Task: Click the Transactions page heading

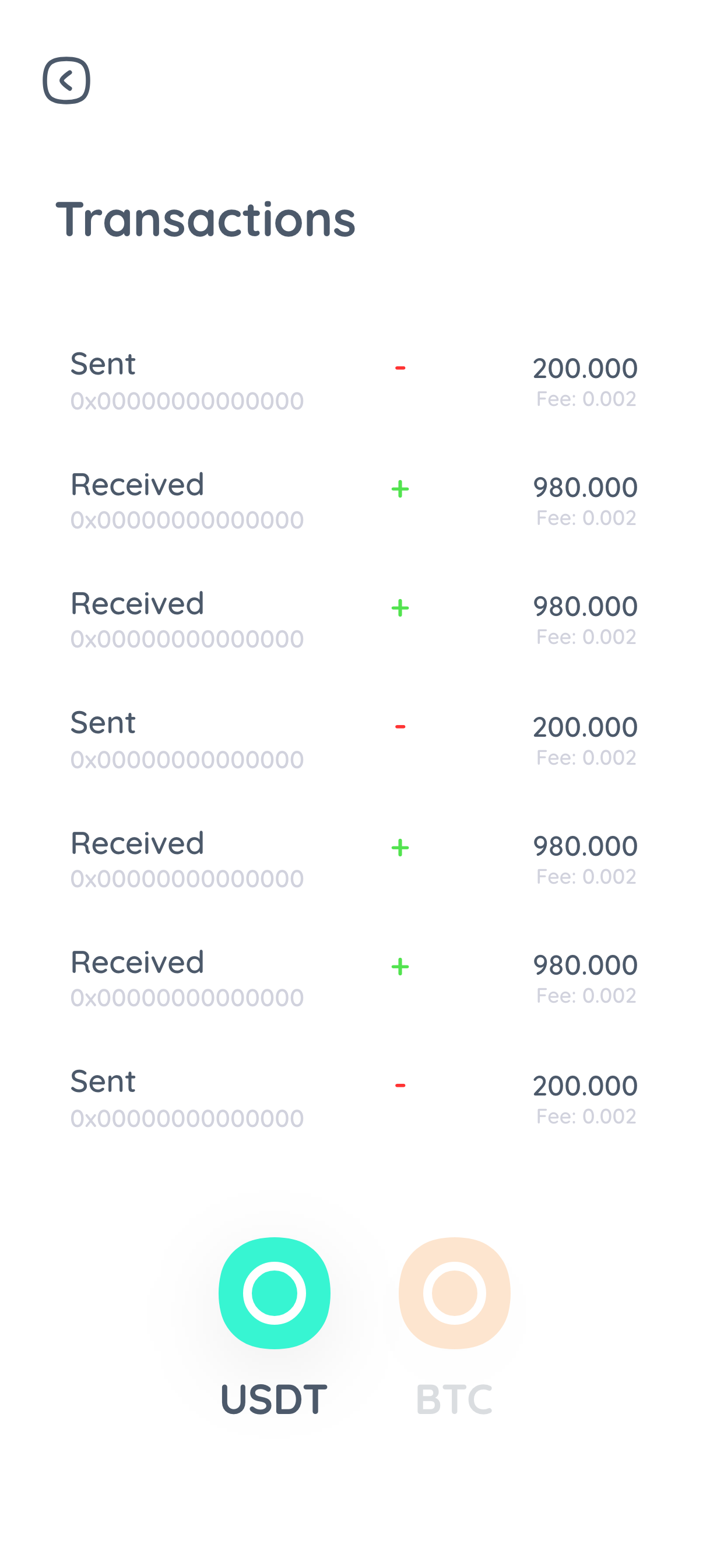Action: [206, 218]
